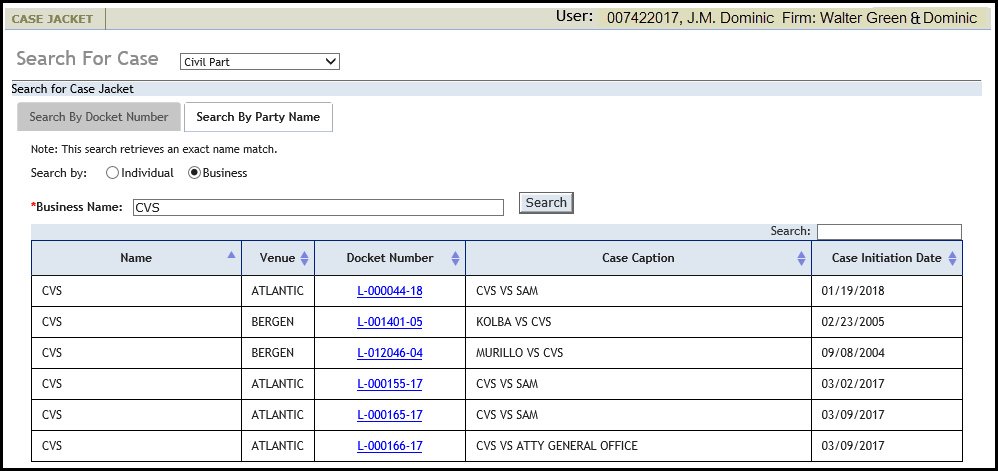Click Case Caption sort arrows icon

point(801,258)
